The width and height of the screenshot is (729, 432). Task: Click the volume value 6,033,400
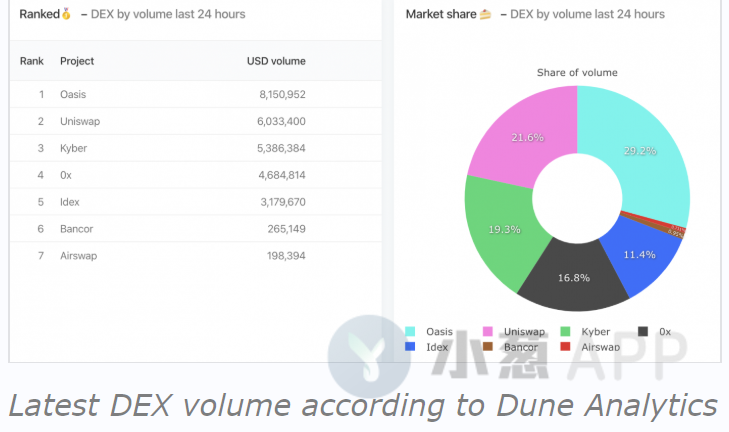coord(281,121)
